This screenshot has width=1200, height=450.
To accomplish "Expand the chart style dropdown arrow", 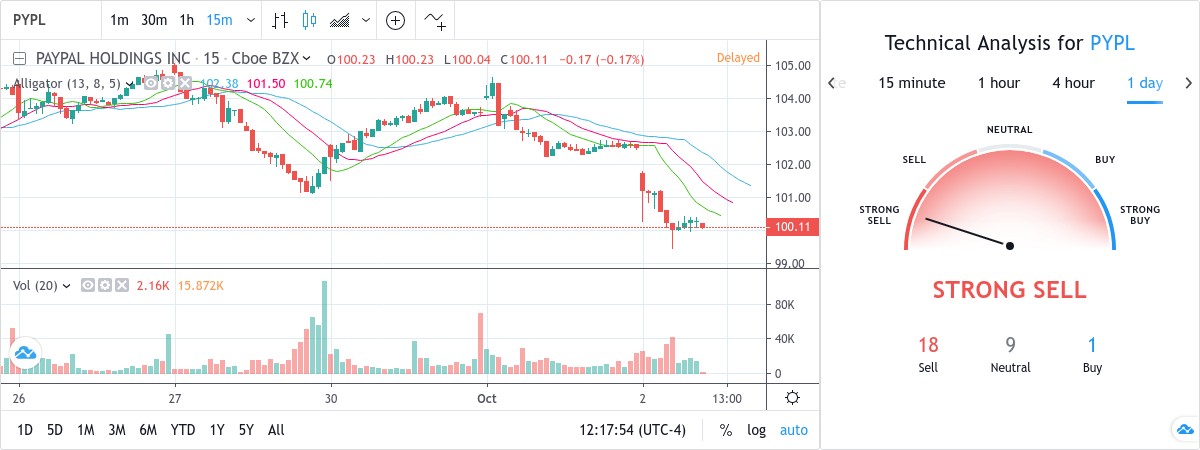I will click(x=367, y=20).
